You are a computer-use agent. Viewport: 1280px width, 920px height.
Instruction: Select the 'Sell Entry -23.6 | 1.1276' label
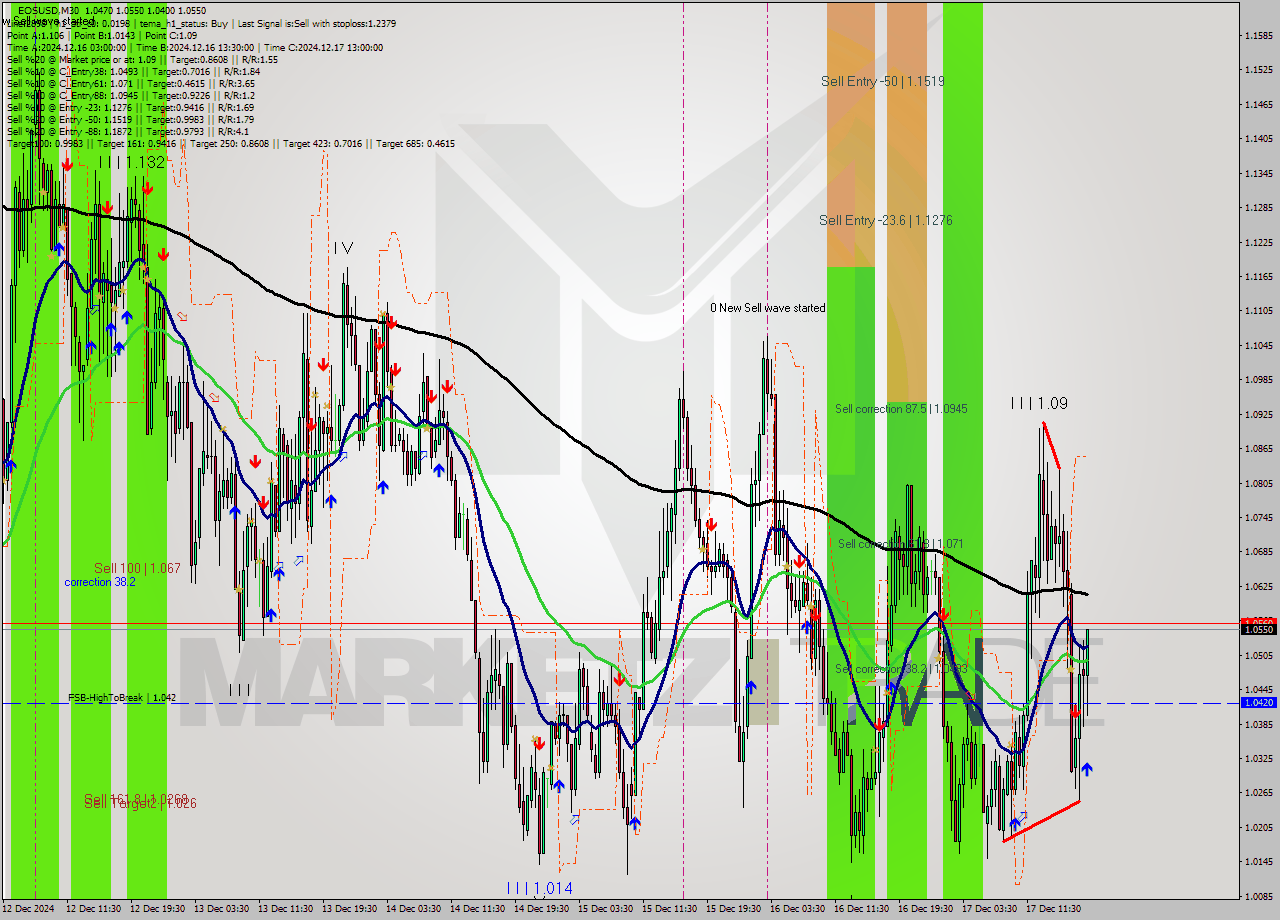click(885, 220)
